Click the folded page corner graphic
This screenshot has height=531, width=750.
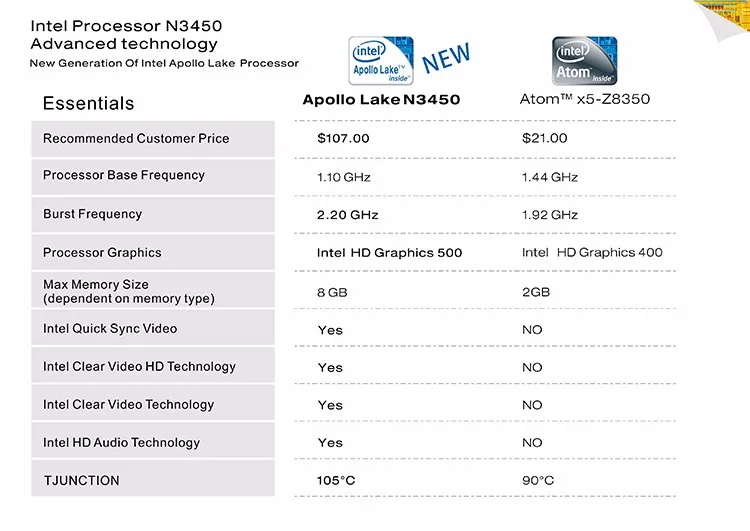(x=721, y=20)
